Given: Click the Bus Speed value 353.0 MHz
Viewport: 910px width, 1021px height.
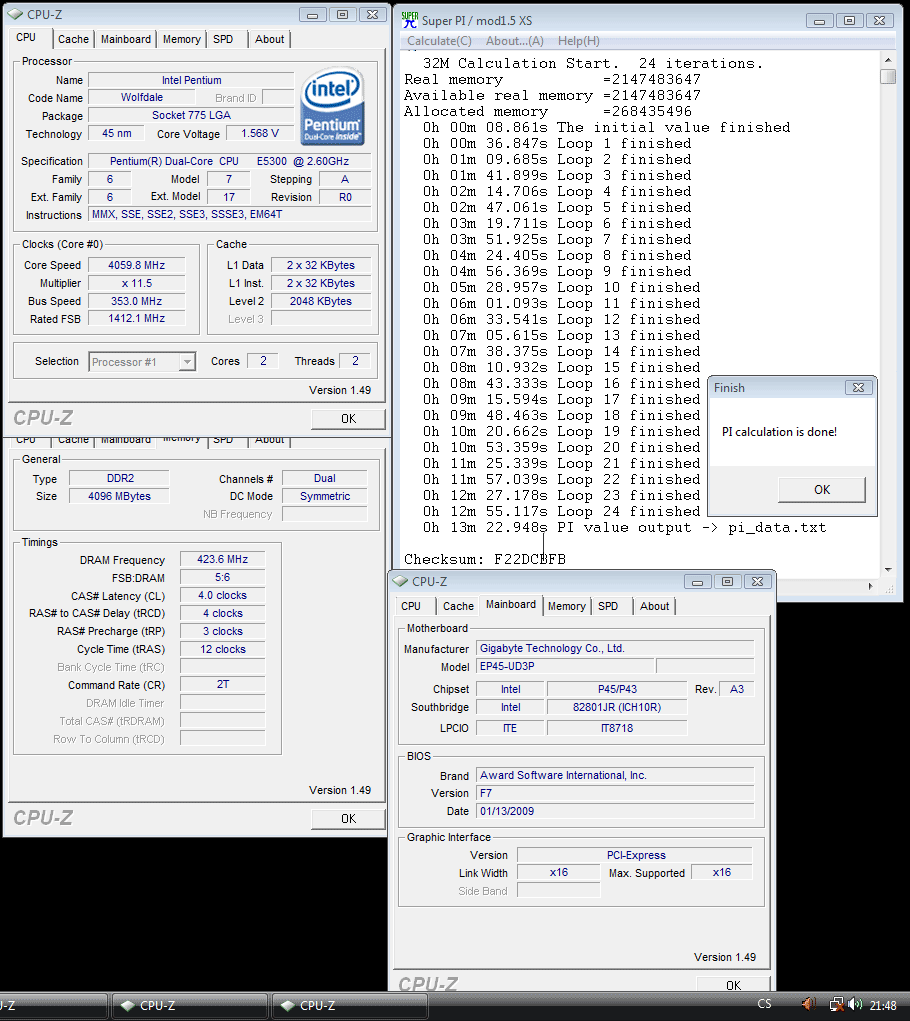Looking at the screenshot, I should click(x=137, y=301).
